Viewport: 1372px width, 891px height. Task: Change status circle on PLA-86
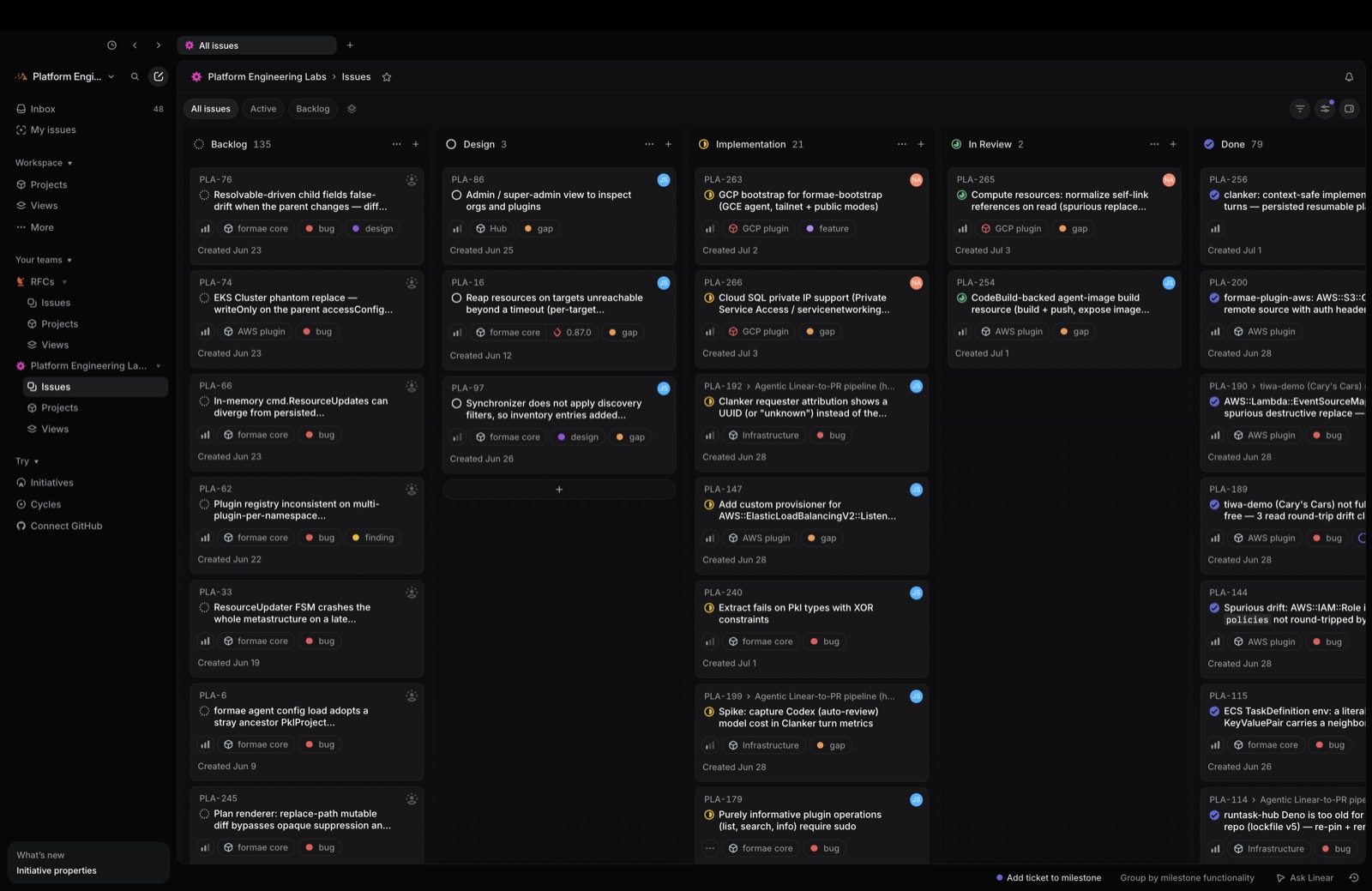pos(456,195)
